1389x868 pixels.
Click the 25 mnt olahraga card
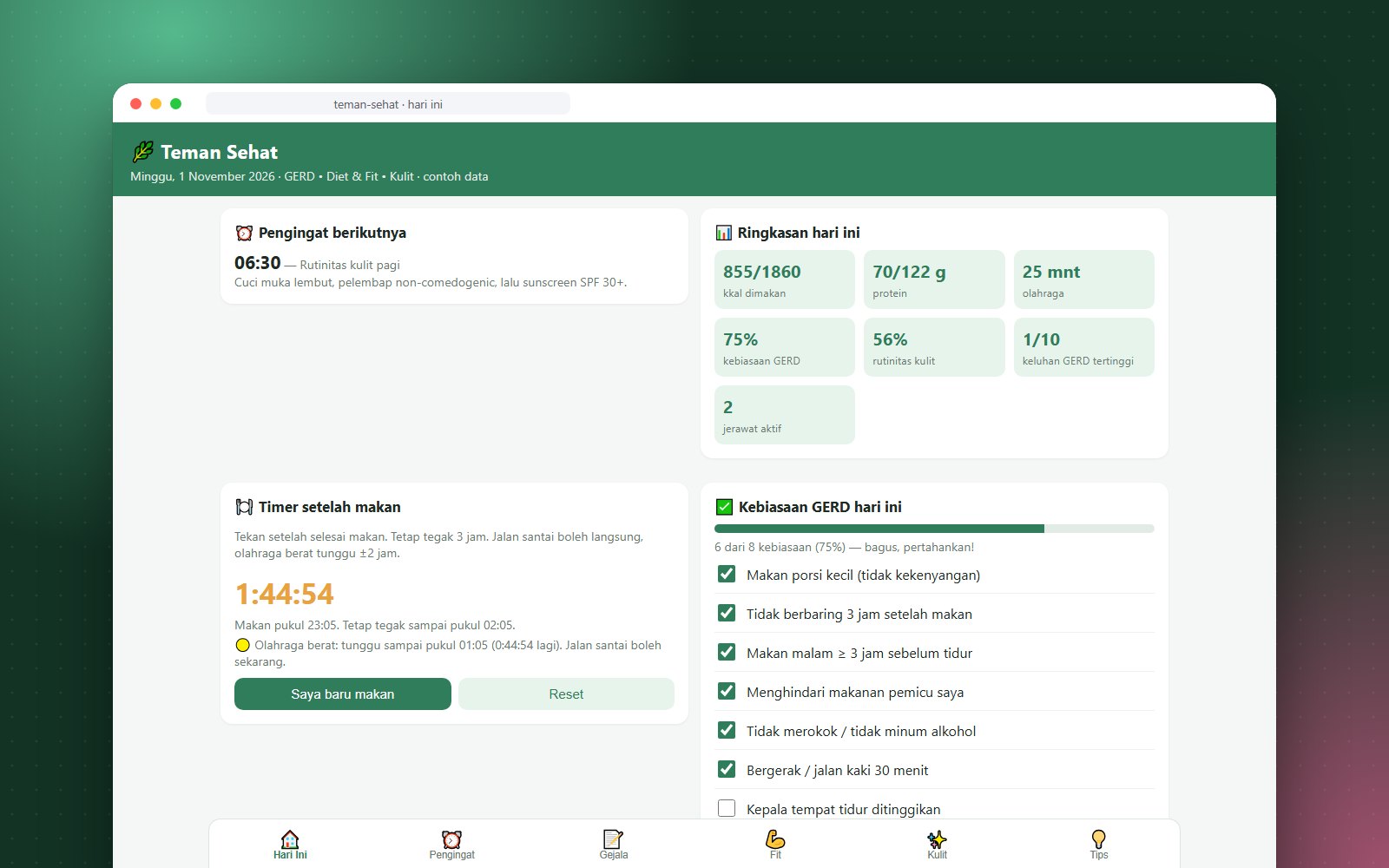1084,279
